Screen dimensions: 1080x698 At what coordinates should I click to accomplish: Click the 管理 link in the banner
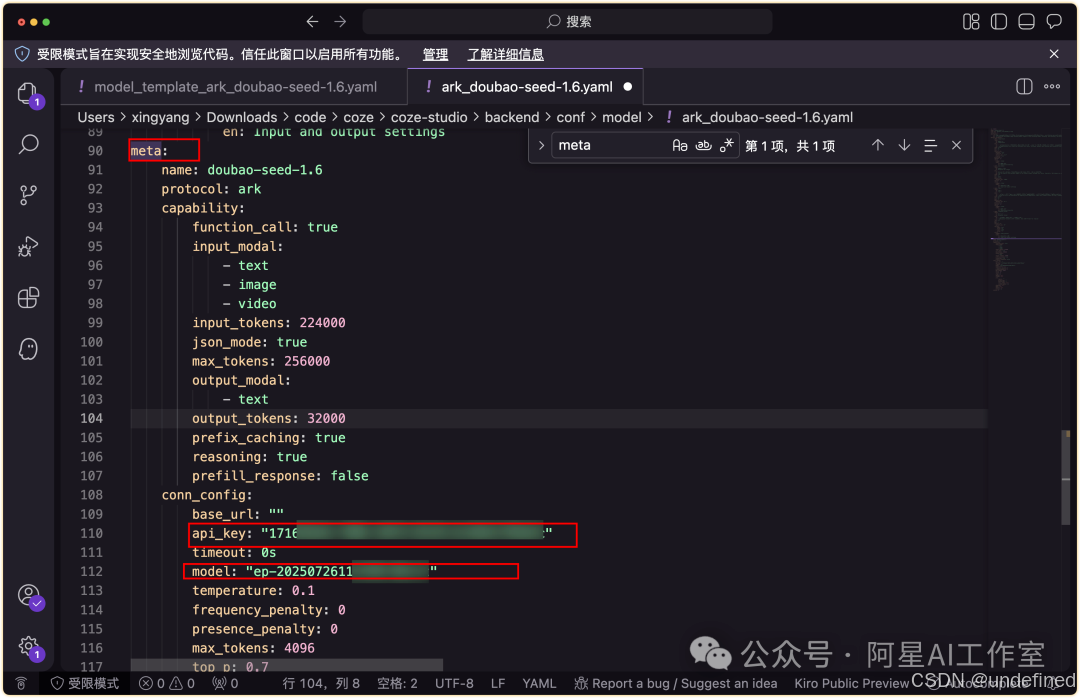(435, 54)
